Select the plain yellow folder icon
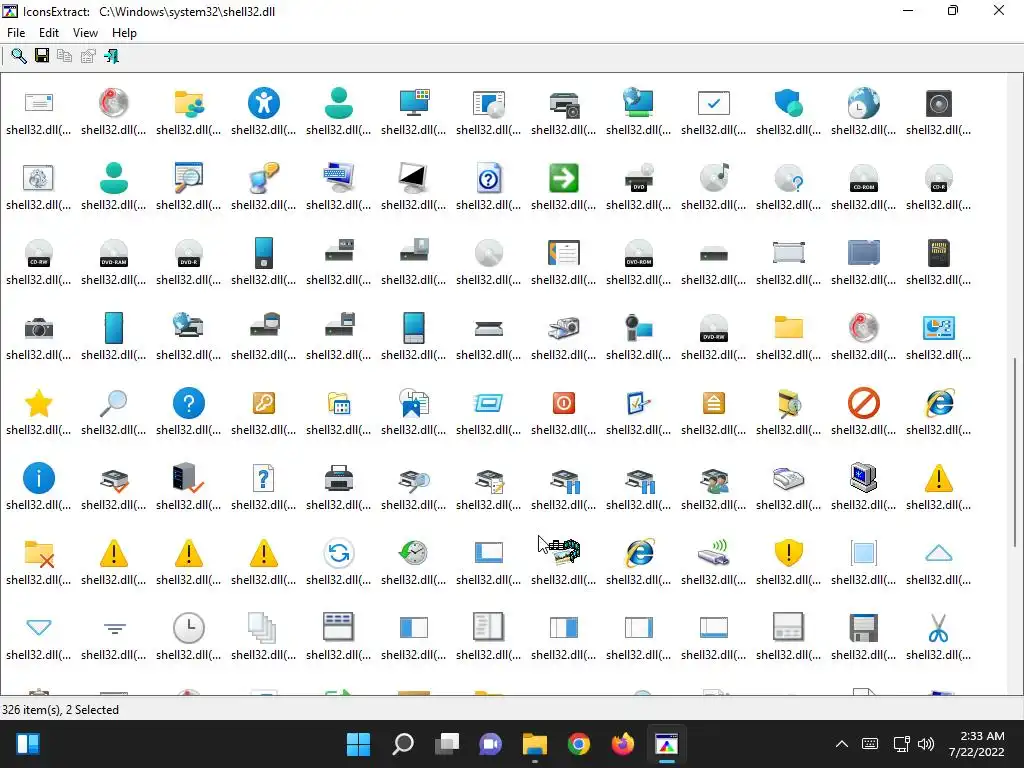This screenshot has width=1024, height=768. tap(789, 328)
